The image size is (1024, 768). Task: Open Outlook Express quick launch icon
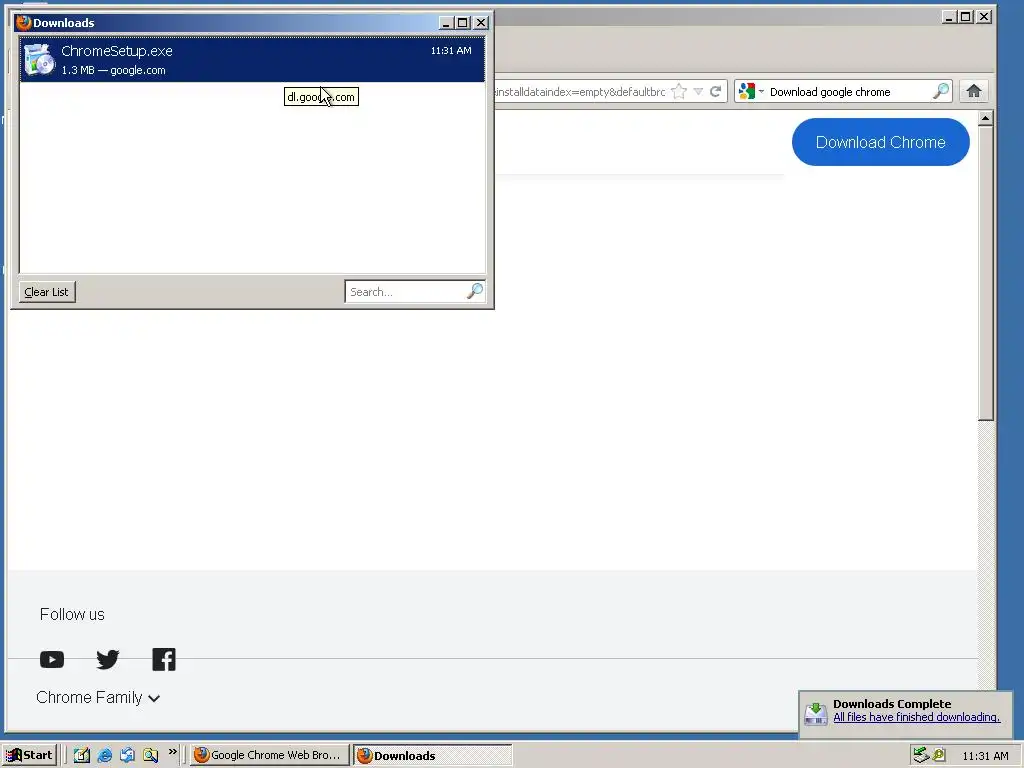coord(127,756)
